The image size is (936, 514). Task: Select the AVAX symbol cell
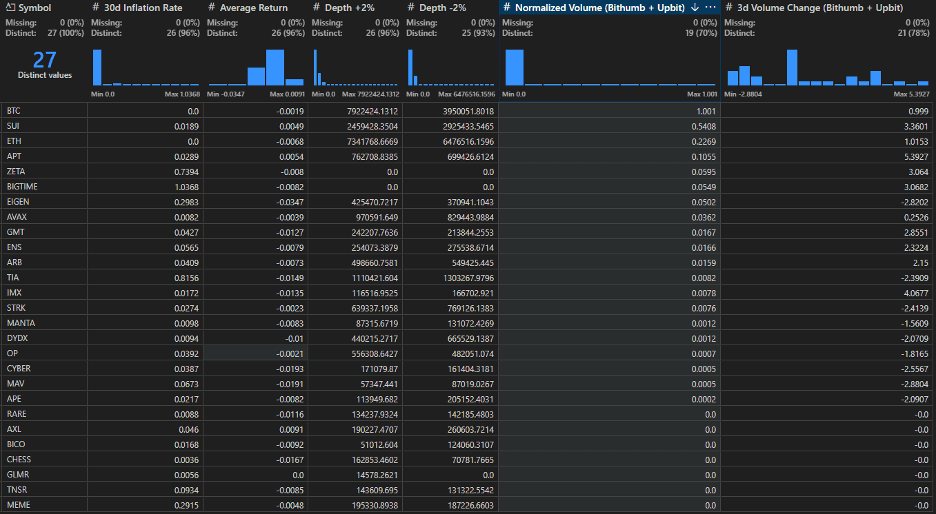click(44, 217)
